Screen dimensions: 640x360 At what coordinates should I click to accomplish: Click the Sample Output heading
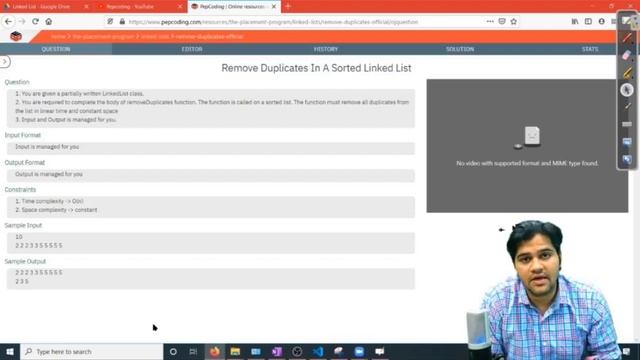(25, 261)
